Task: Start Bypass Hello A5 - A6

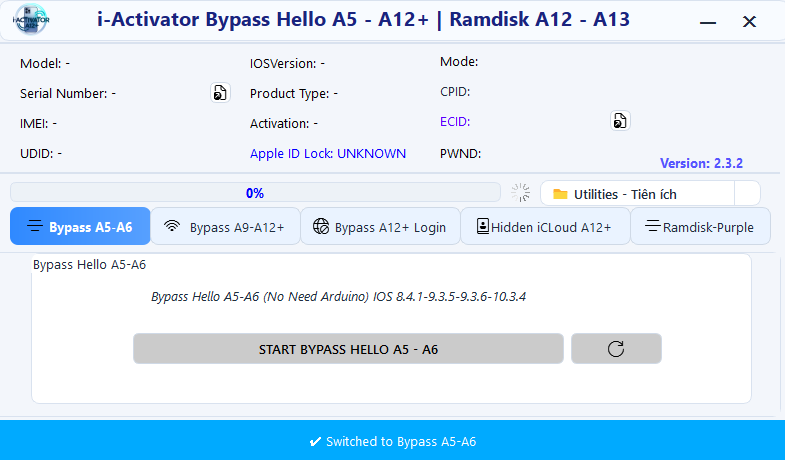Action: tap(348, 349)
